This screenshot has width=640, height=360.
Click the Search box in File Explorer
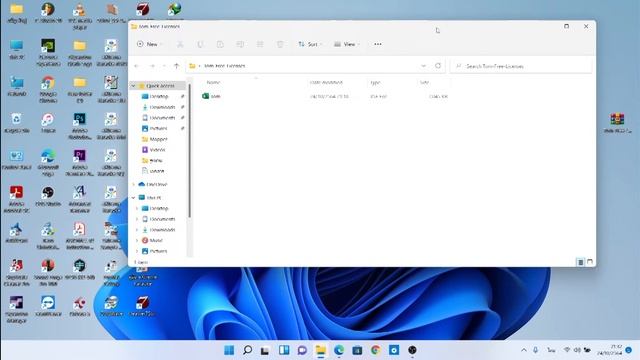pos(521,66)
